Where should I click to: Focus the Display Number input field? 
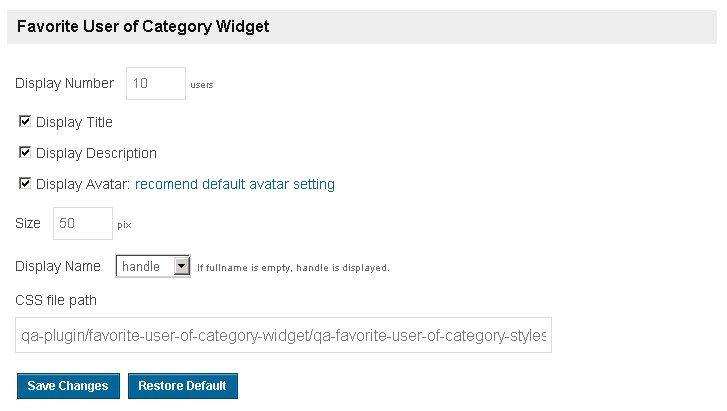tap(155, 84)
